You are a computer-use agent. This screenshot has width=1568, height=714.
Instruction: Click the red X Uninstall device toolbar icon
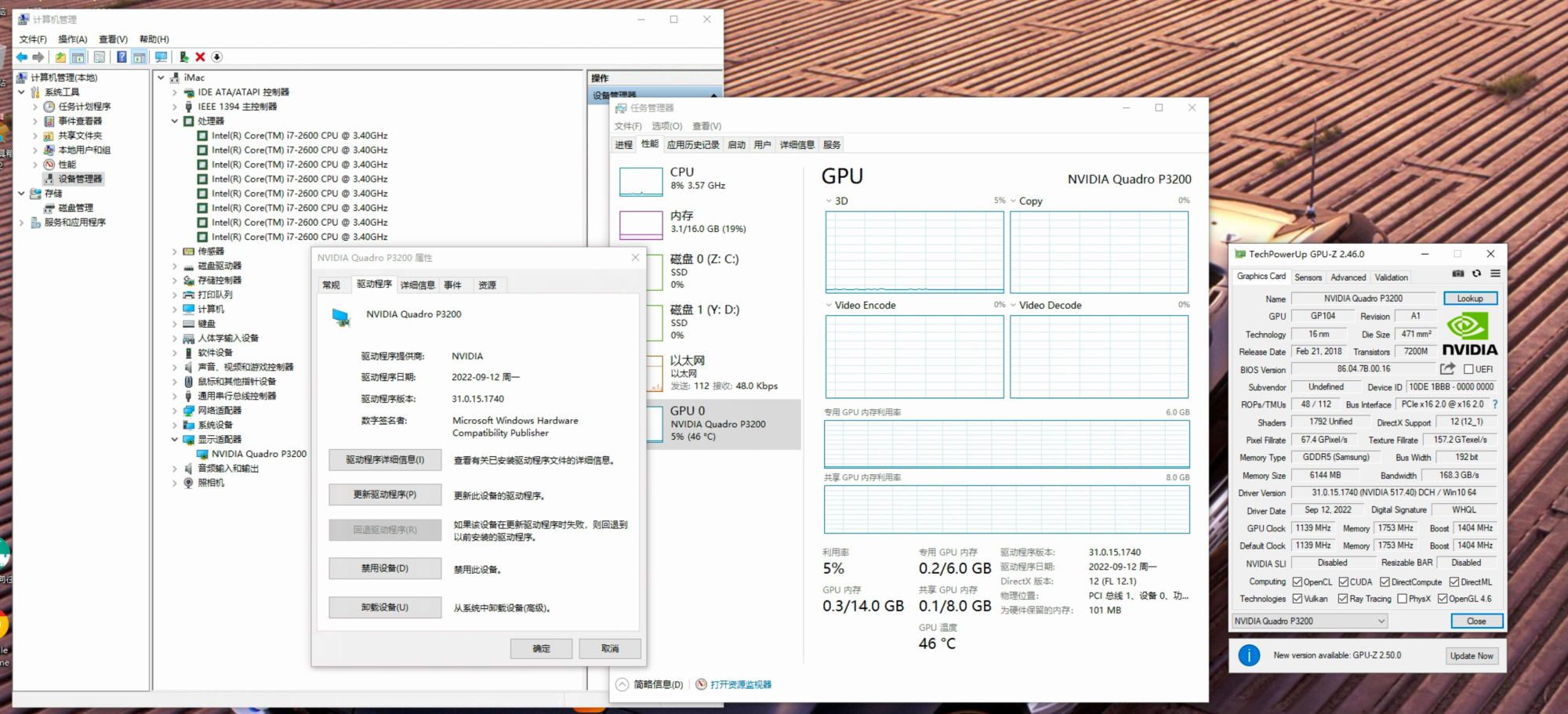200,57
